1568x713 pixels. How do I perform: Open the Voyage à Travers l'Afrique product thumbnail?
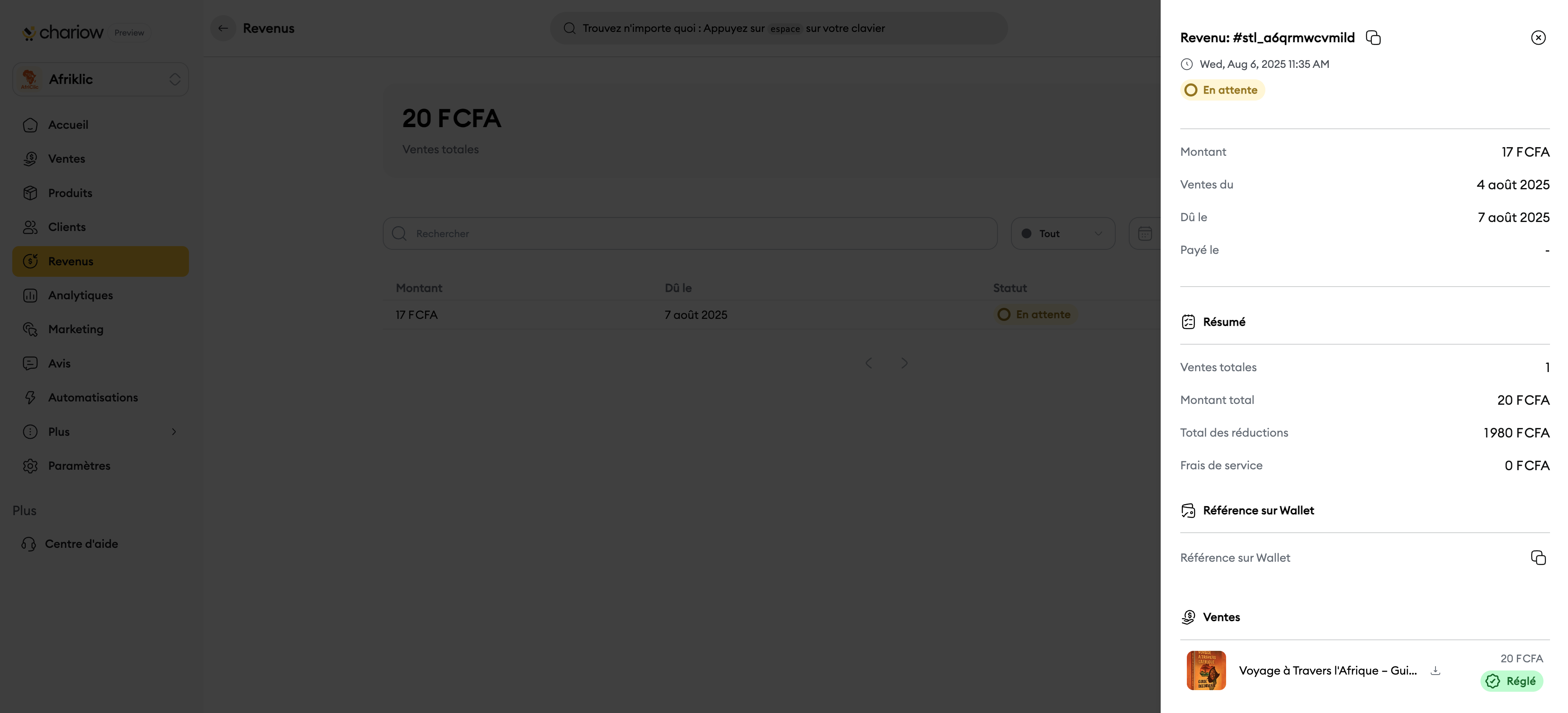click(1206, 670)
